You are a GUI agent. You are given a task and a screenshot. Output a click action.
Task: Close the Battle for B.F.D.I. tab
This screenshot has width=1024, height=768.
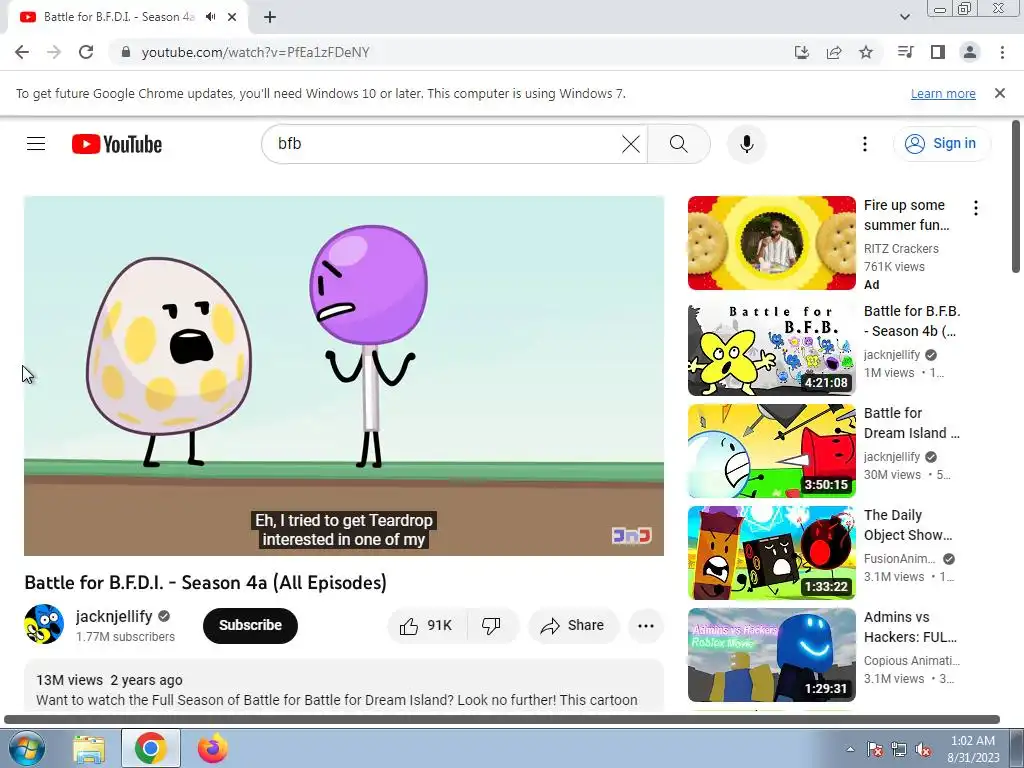tap(232, 17)
